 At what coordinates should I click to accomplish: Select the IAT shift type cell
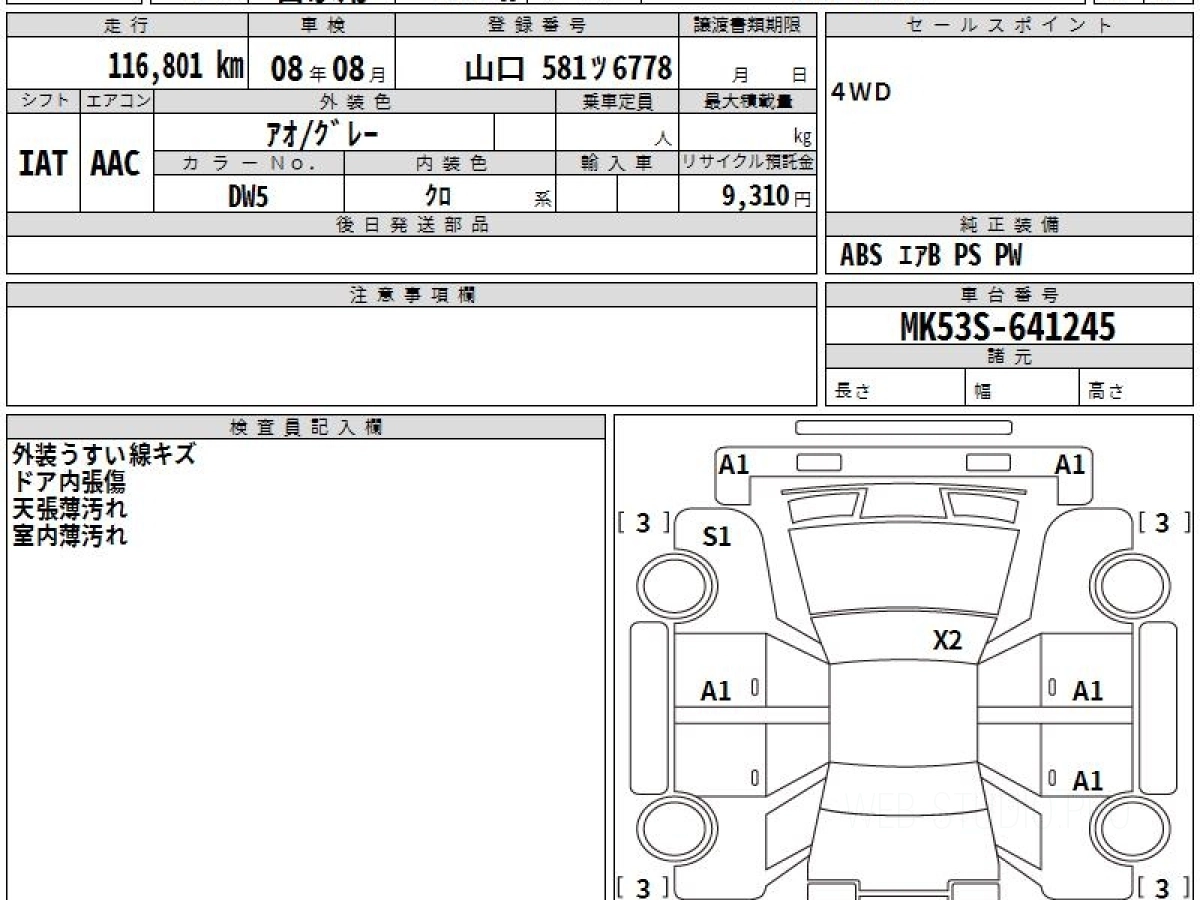[x=43, y=164]
